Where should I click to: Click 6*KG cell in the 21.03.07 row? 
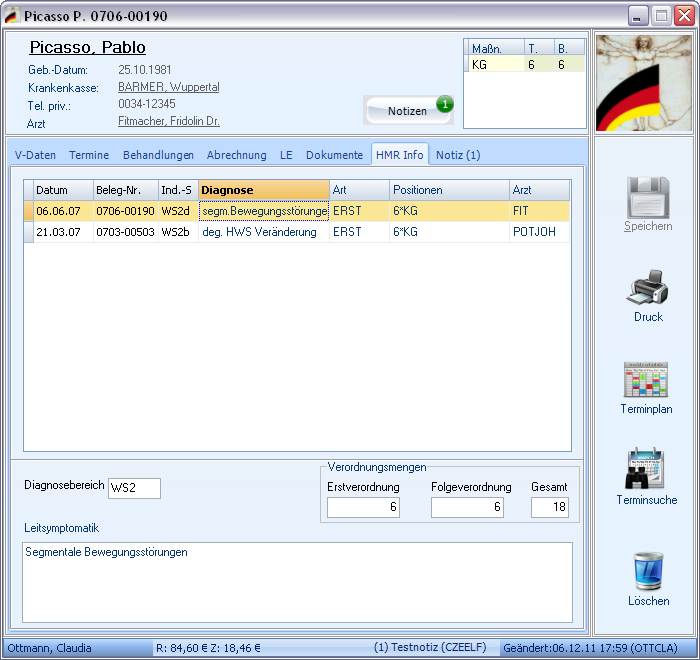pyautogui.click(x=450, y=232)
